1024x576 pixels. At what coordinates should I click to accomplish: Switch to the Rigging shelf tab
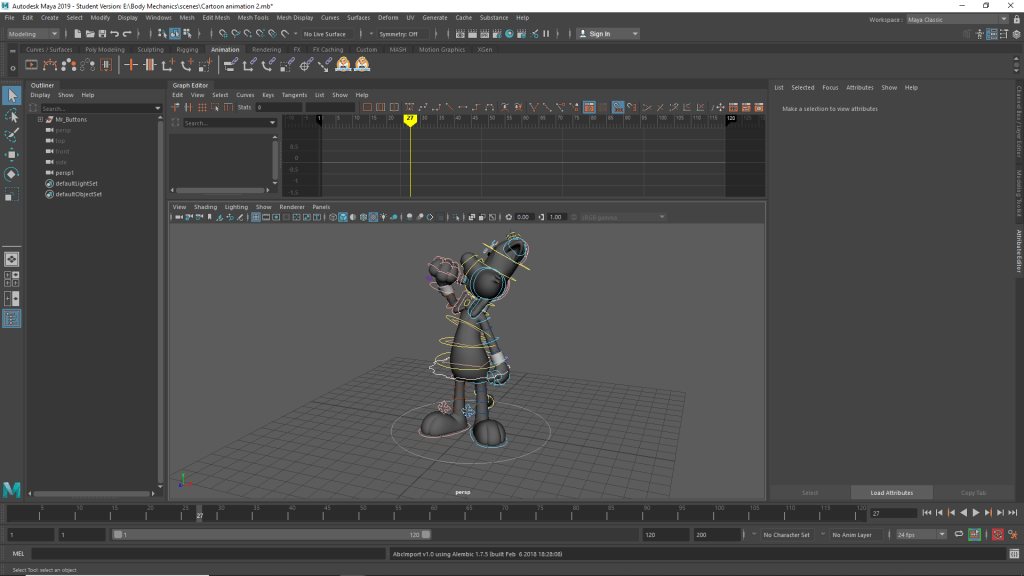(187, 50)
